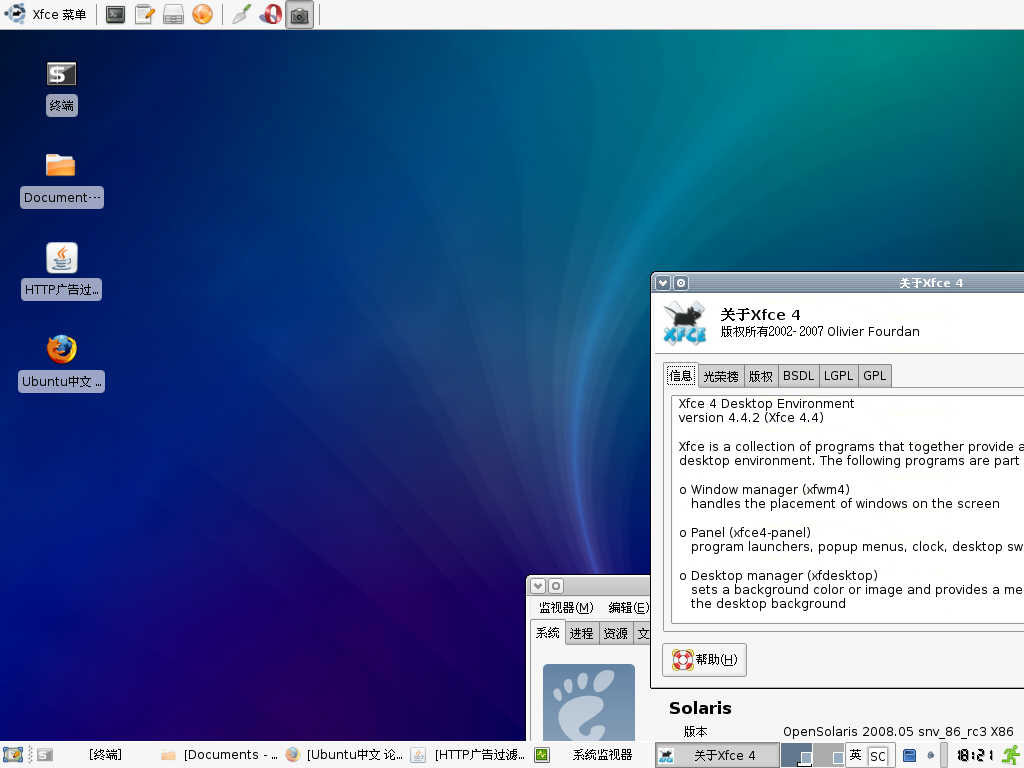This screenshot has width=1024, height=768.
Task: Click the SC input method indicator
Action: [x=878, y=756]
